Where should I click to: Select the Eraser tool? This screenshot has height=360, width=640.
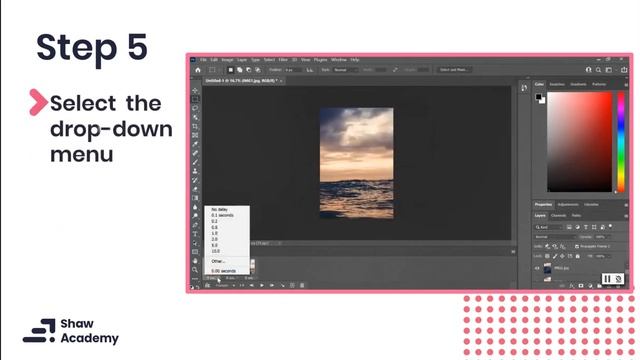[195, 189]
